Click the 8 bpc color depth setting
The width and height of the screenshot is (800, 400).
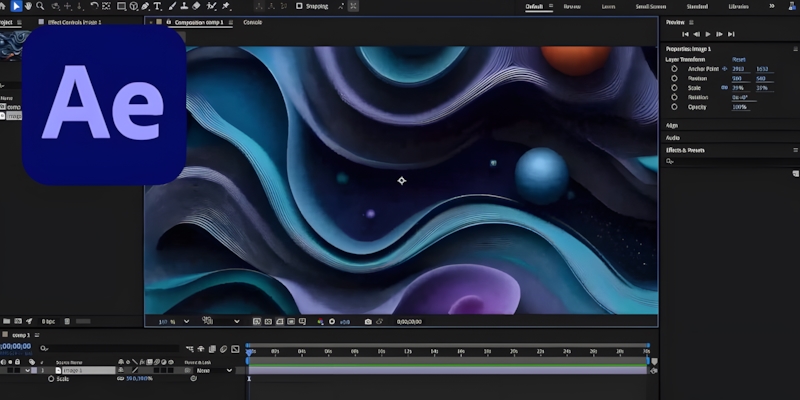click(48, 321)
